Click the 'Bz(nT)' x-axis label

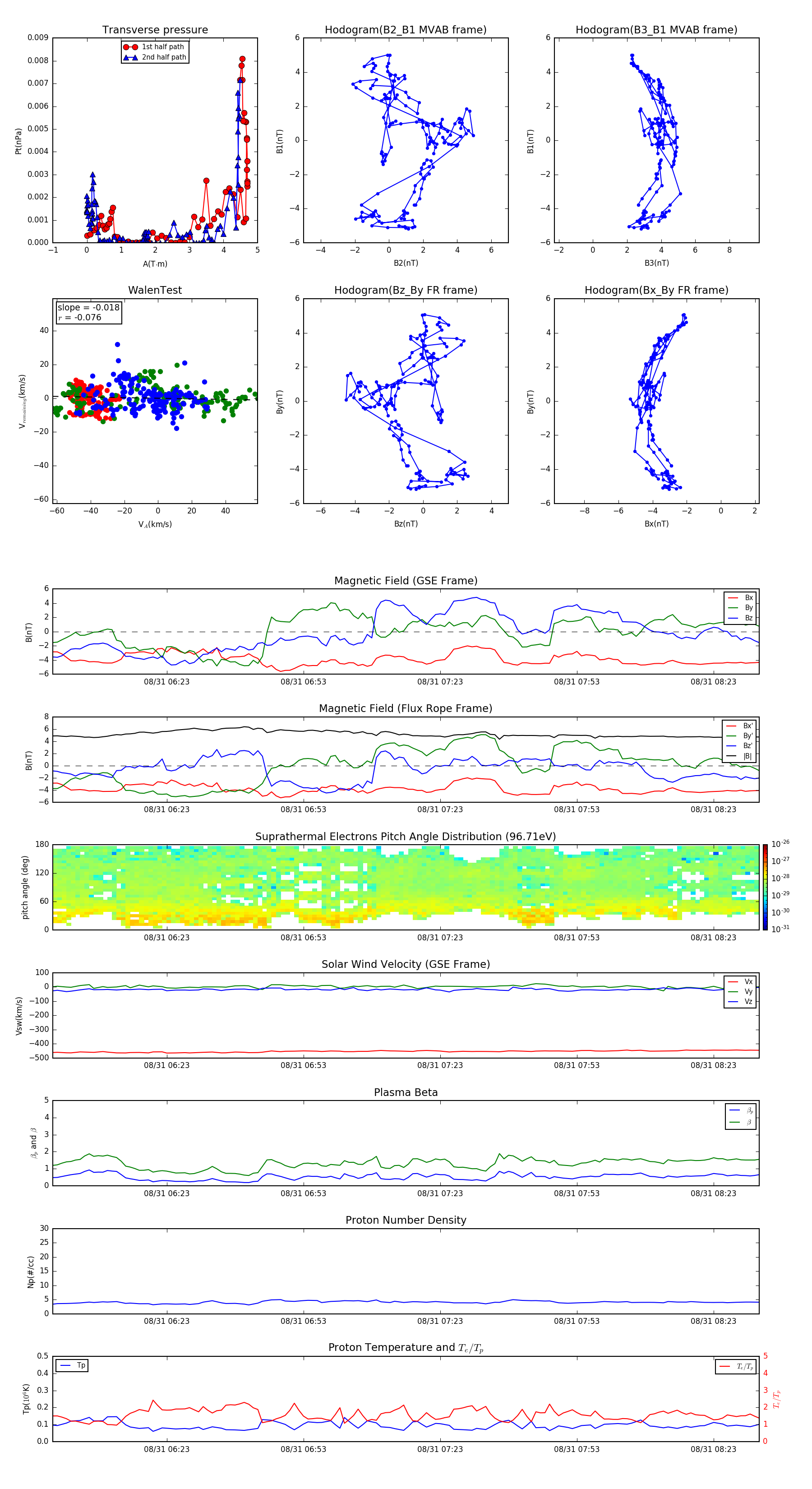(x=406, y=524)
